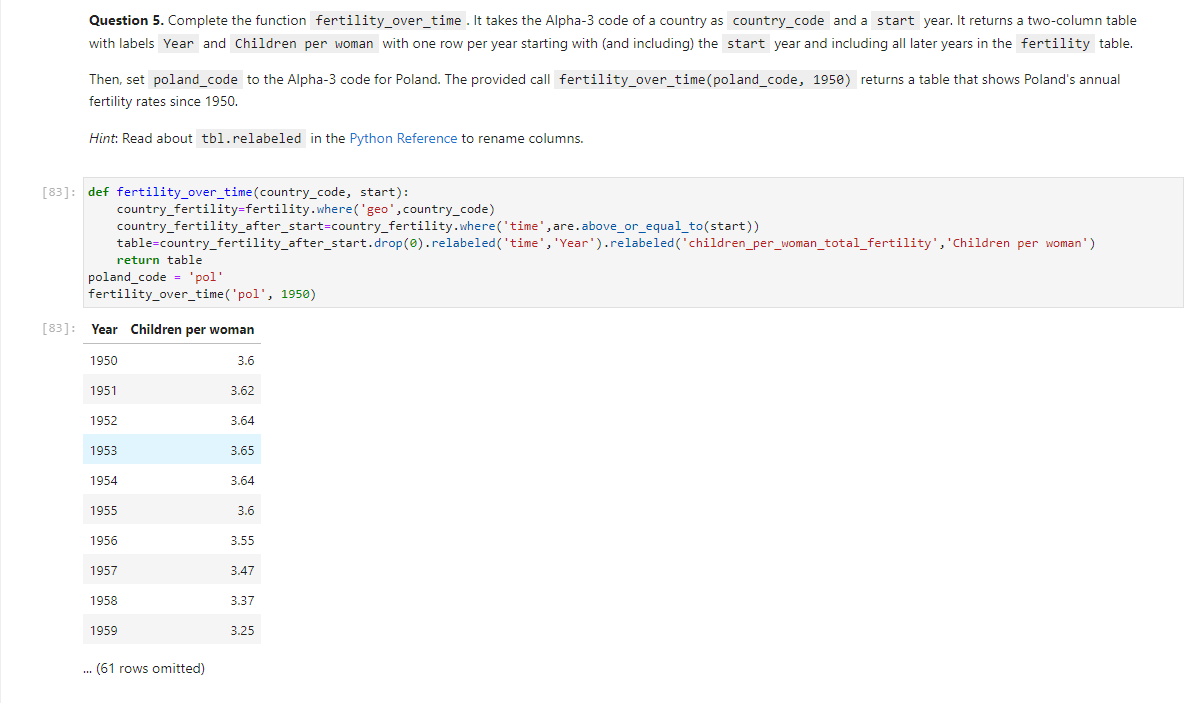Click the output execution count label
The image size is (1191, 703).
[57, 328]
